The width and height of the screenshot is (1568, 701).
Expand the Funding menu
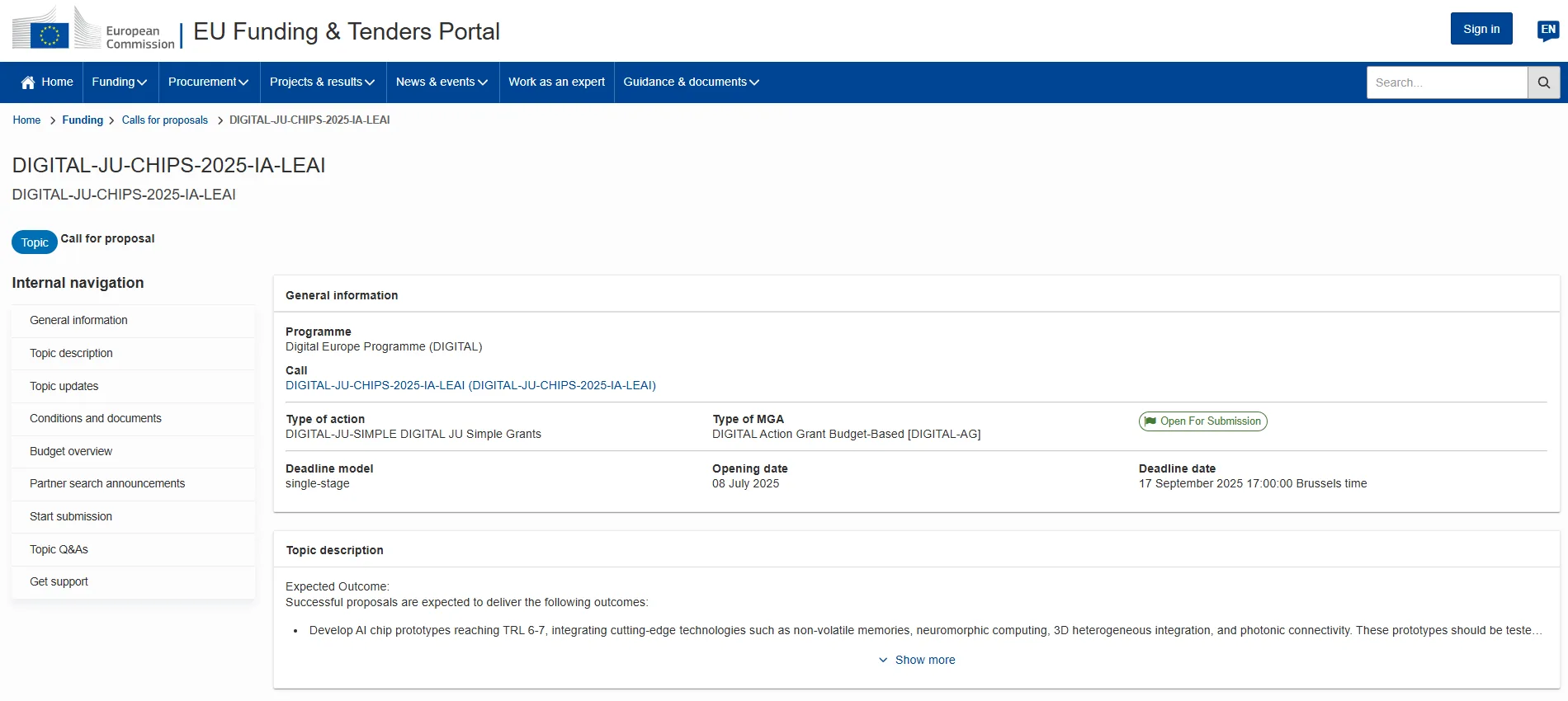pyautogui.click(x=120, y=82)
